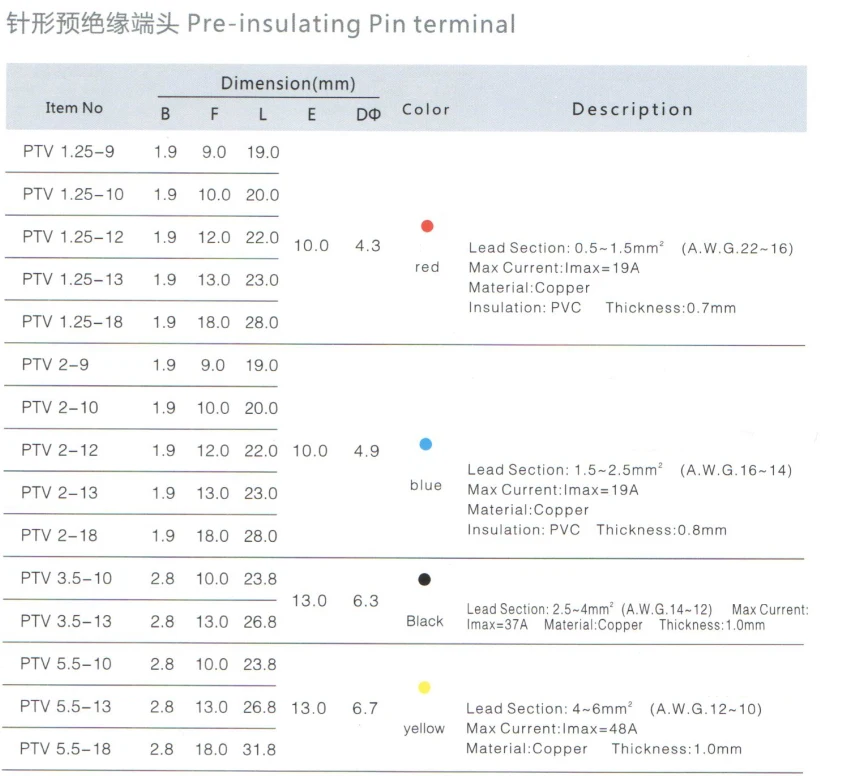Click the DΦ value 4.3

[368, 246]
